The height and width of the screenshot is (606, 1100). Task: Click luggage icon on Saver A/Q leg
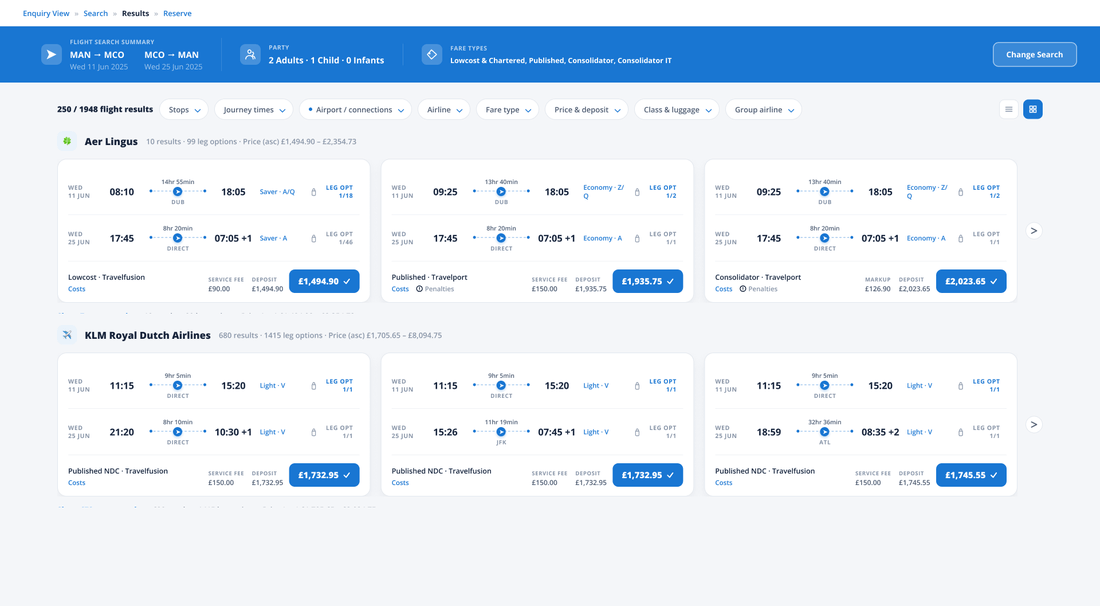314,192
